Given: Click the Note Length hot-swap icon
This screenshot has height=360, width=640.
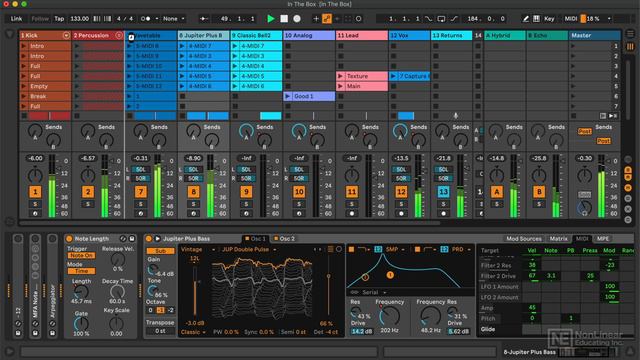Looking at the screenshot, I should coord(123,239).
